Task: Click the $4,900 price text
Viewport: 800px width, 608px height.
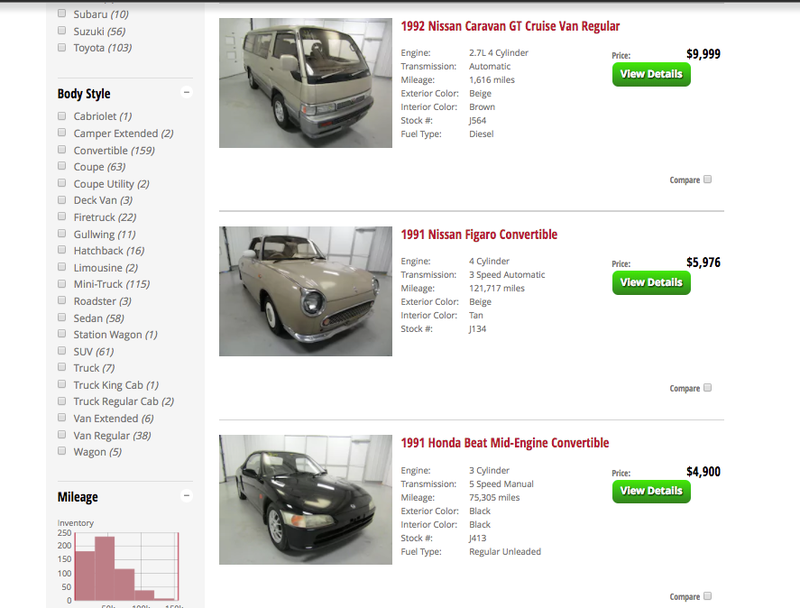Action: pos(703,471)
